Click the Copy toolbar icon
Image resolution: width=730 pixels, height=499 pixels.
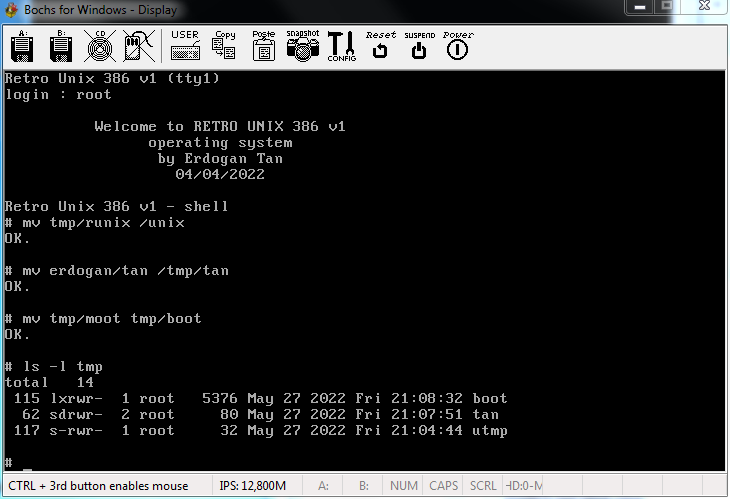tap(224, 46)
